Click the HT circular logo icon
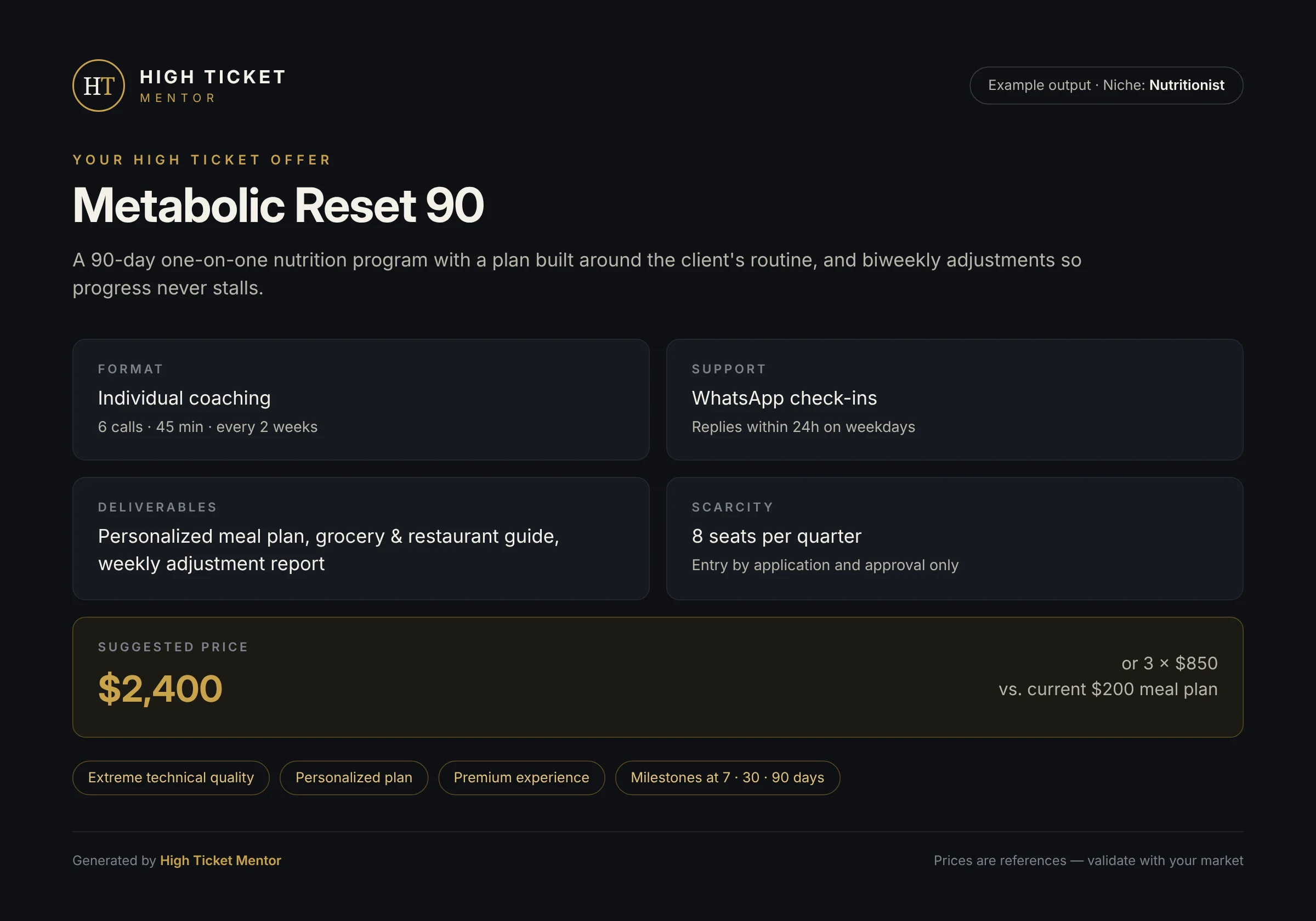 point(99,86)
